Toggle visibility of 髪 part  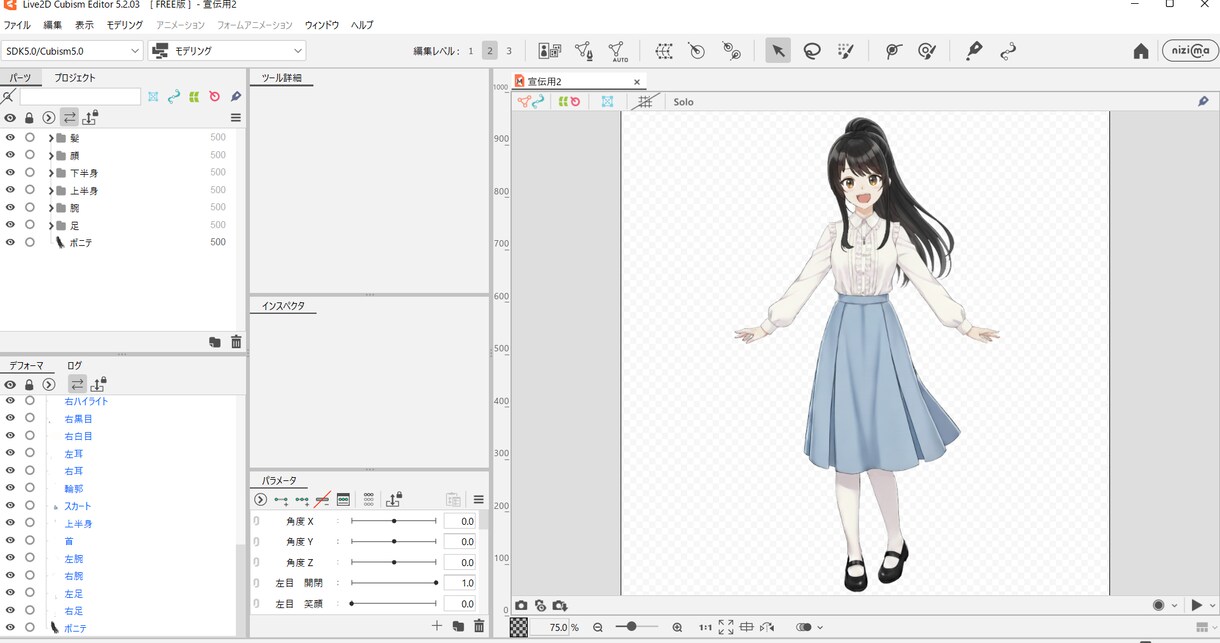pos(10,137)
